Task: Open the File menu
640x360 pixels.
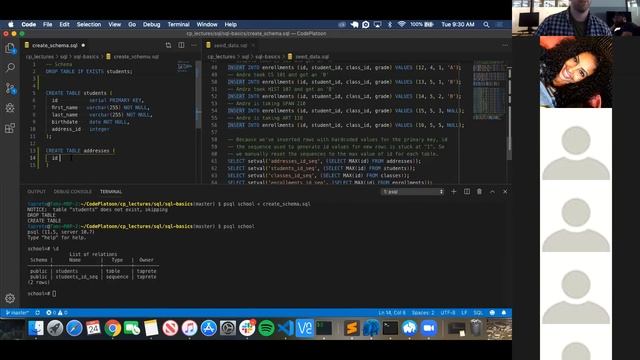Action: (48, 24)
